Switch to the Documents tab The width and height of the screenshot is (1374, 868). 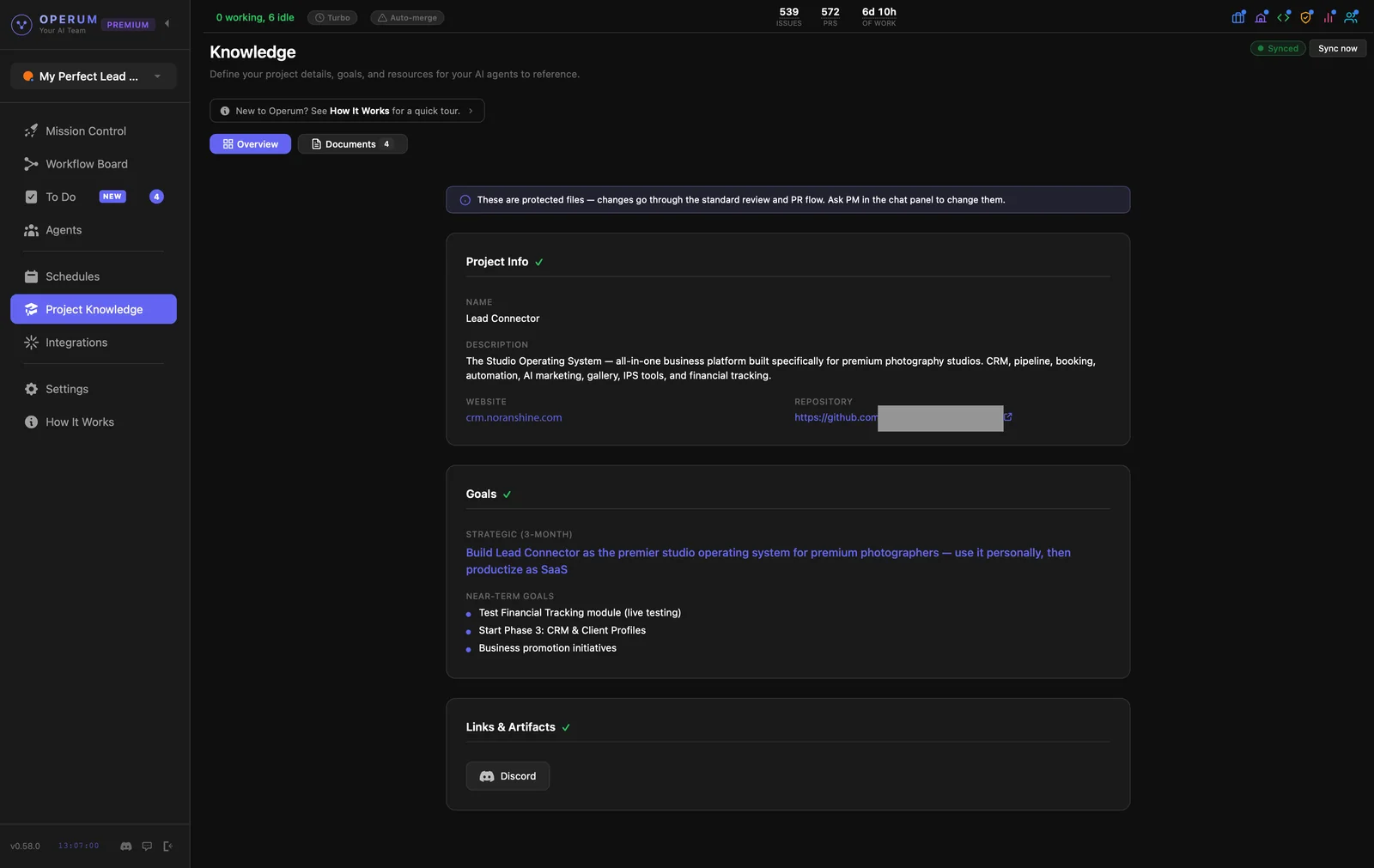[x=352, y=144]
